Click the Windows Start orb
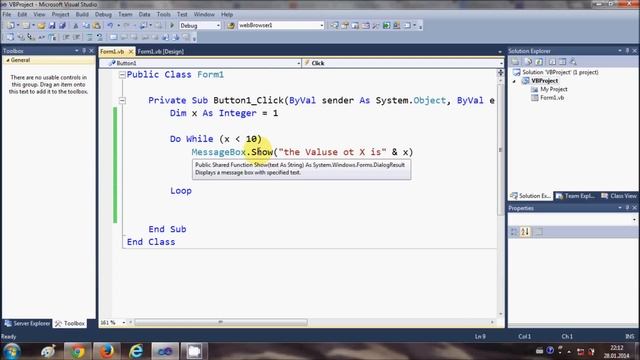 (x=12, y=351)
